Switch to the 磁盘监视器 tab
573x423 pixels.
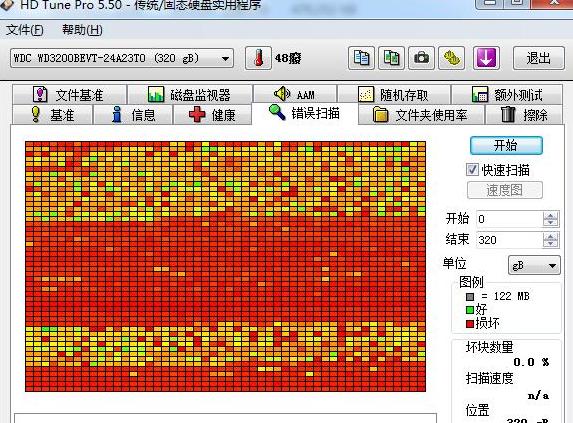tap(190, 95)
